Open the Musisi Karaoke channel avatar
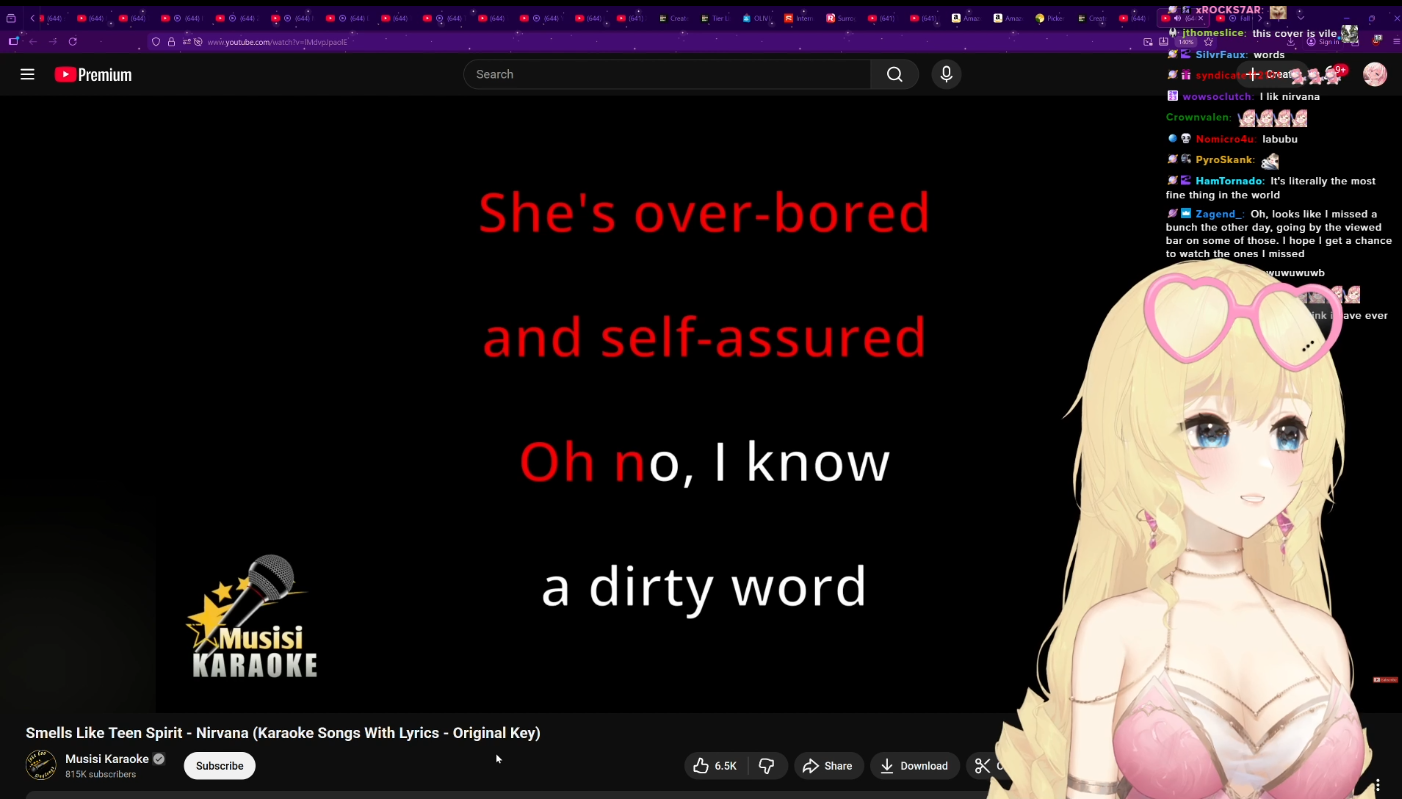This screenshot has width=1402, height=799. coord(41,766)
